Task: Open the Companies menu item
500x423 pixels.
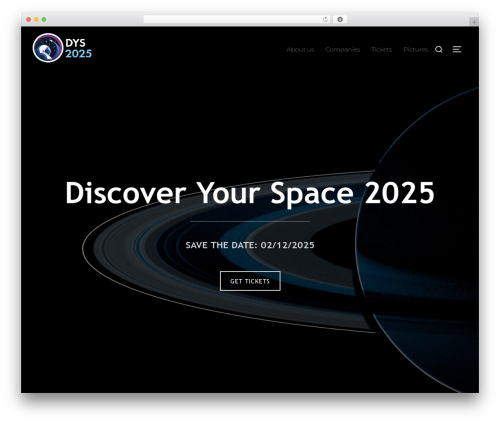Action: (x=342, y=50)
